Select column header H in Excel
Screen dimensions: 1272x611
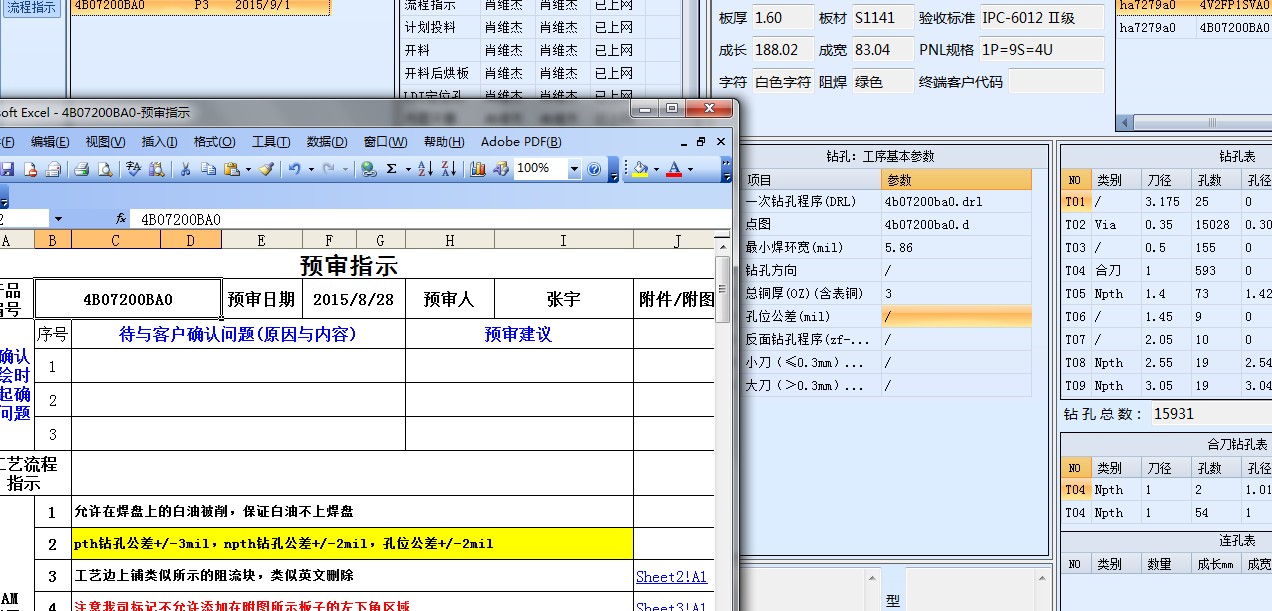(x=449, y=240)
